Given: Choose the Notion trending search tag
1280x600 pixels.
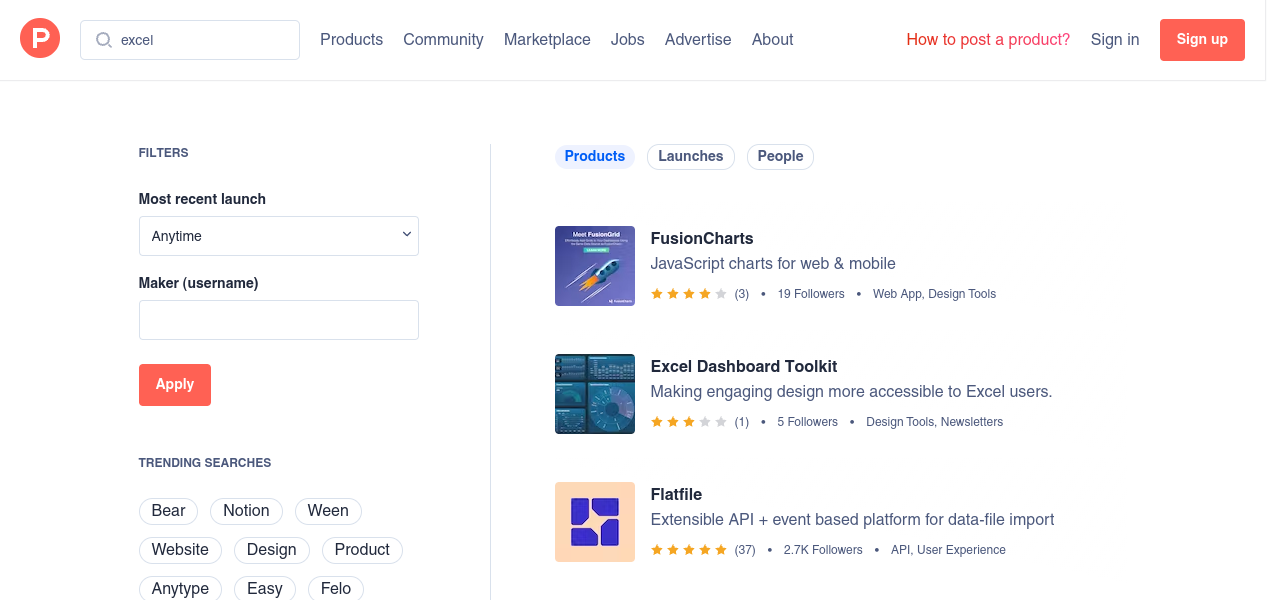Looking at the screenshot, I should click(x=246, y=511).
